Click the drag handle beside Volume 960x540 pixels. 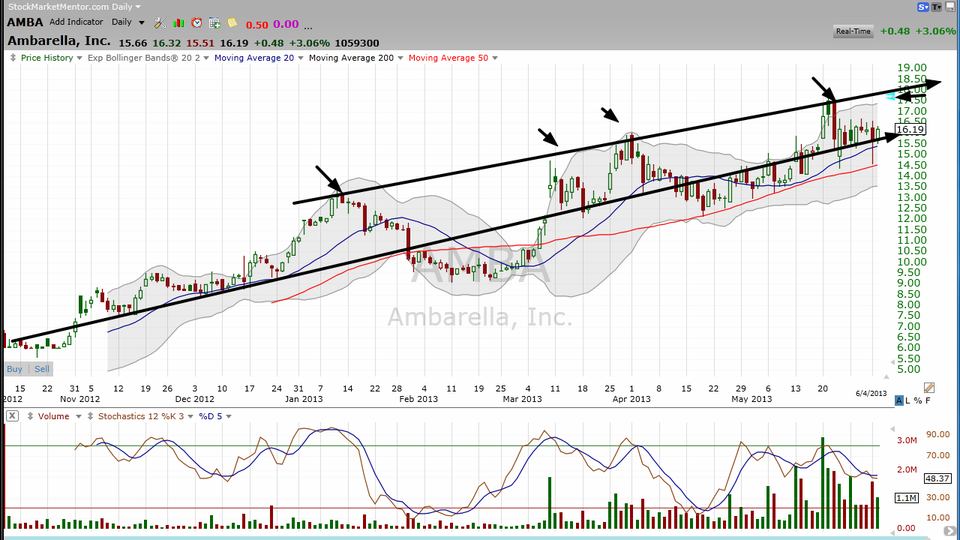tap(30, 416)
